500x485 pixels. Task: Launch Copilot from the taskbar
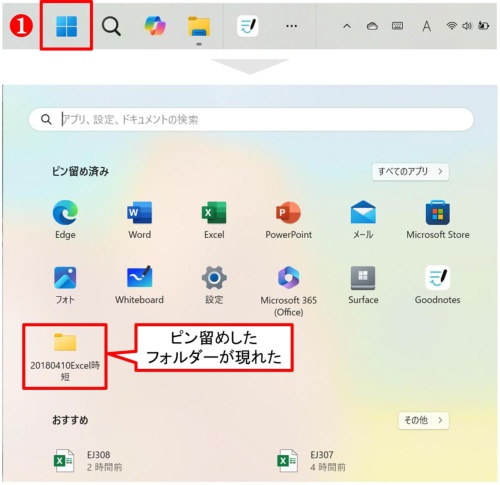coord(155,26)
